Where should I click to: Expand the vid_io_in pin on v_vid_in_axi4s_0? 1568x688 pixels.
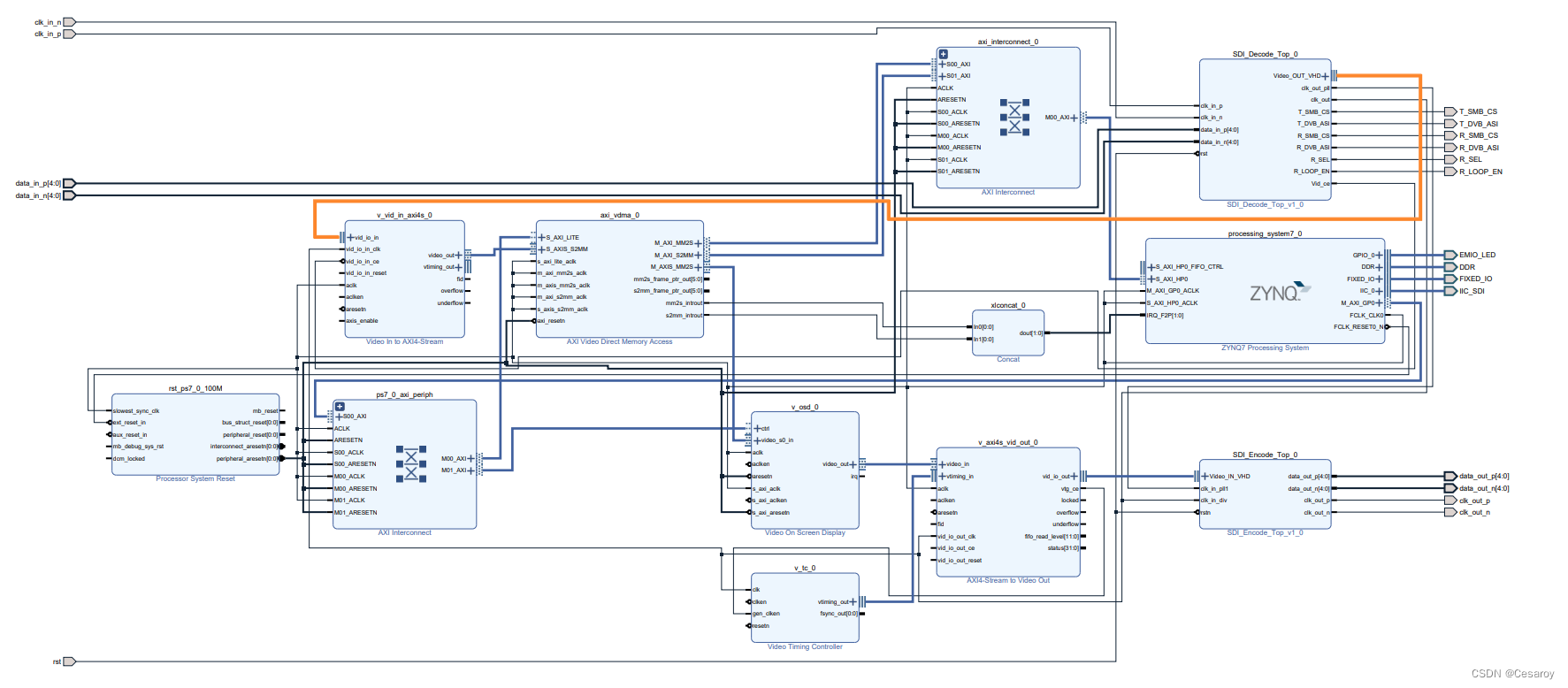[350, 237]
